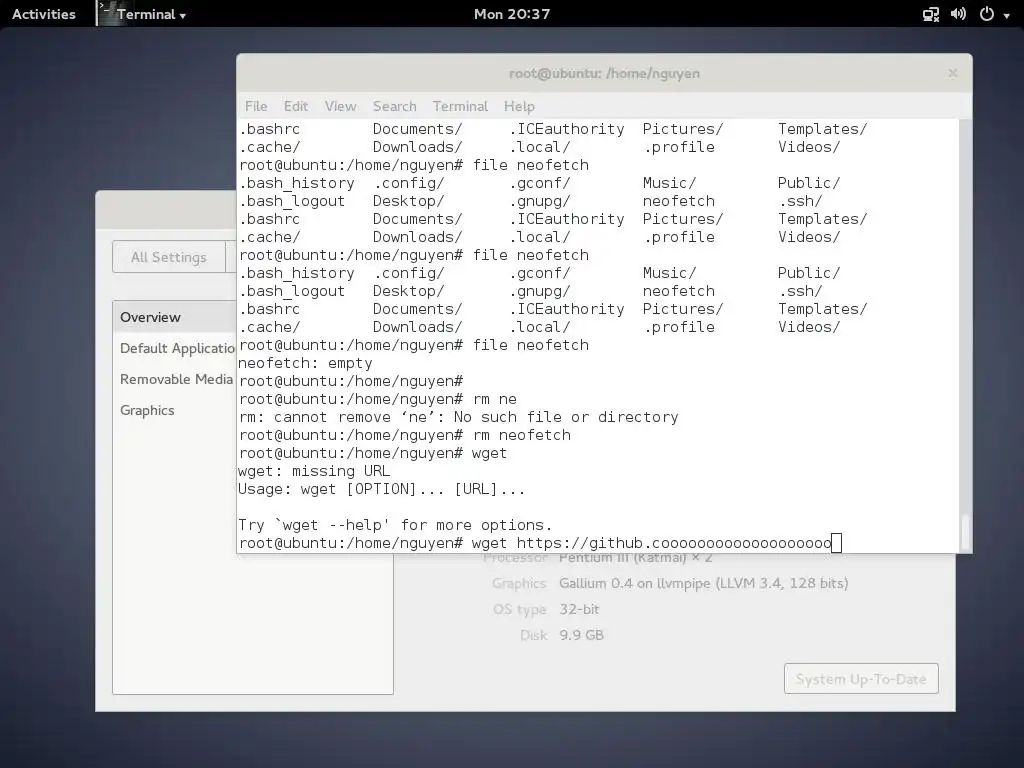The image size is (1024, 768).
Task: Open the terminal Edit menu
Action: tap(296, 106)
